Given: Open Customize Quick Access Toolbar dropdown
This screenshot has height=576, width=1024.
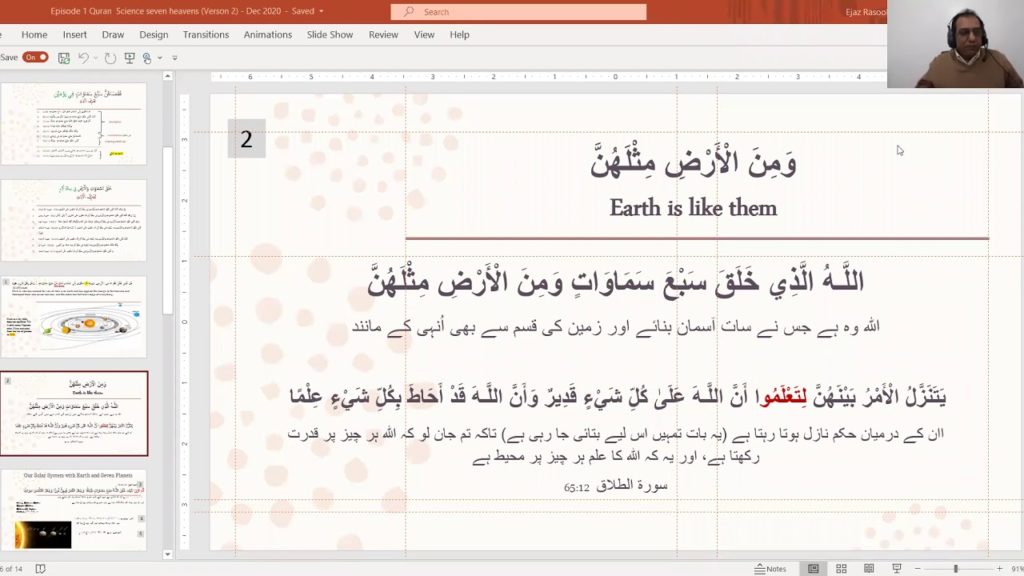Looking at the screenshot, I should tap(174, 58).
